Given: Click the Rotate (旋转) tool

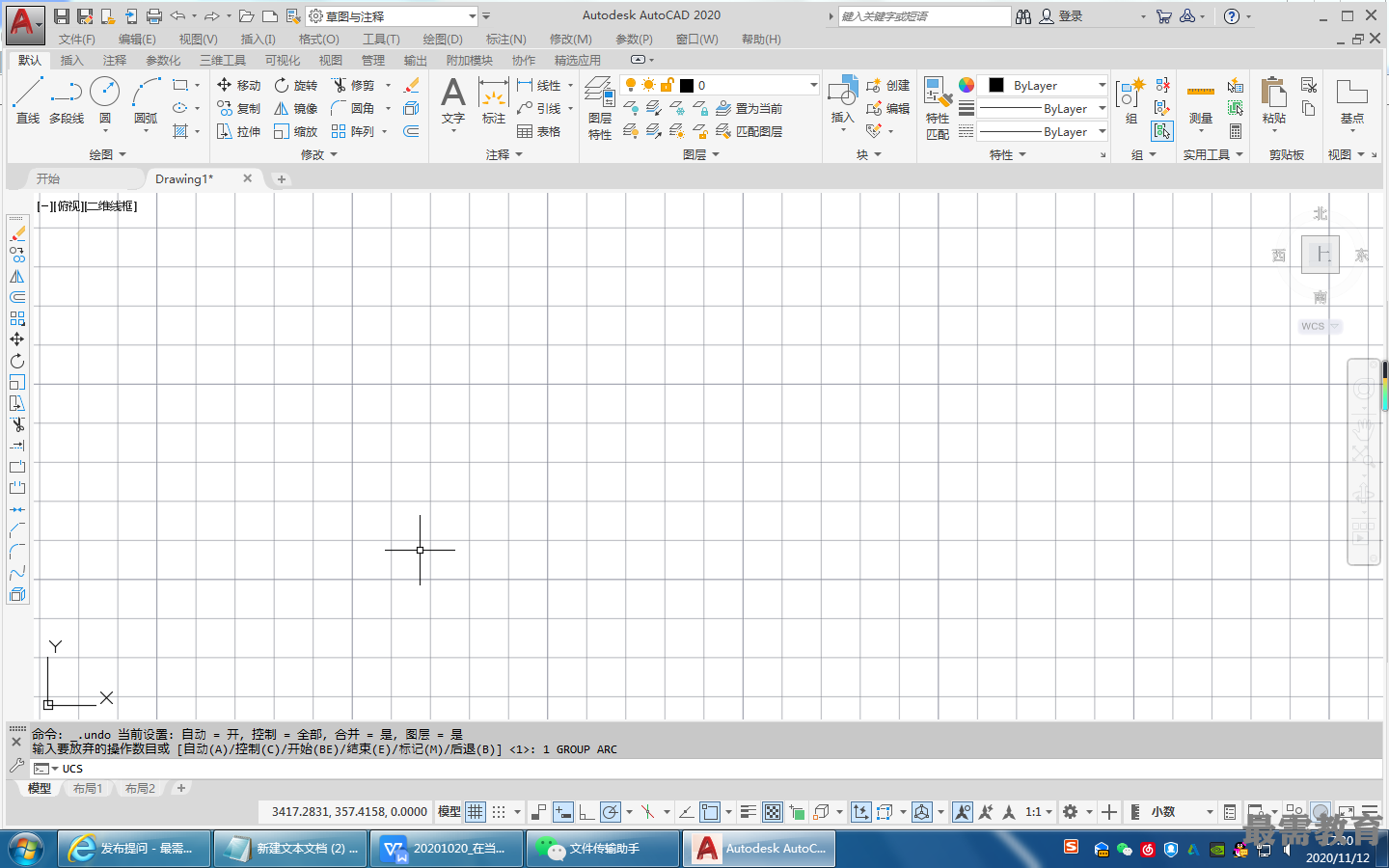Looking at the screenshot, I should pos(295,85).
